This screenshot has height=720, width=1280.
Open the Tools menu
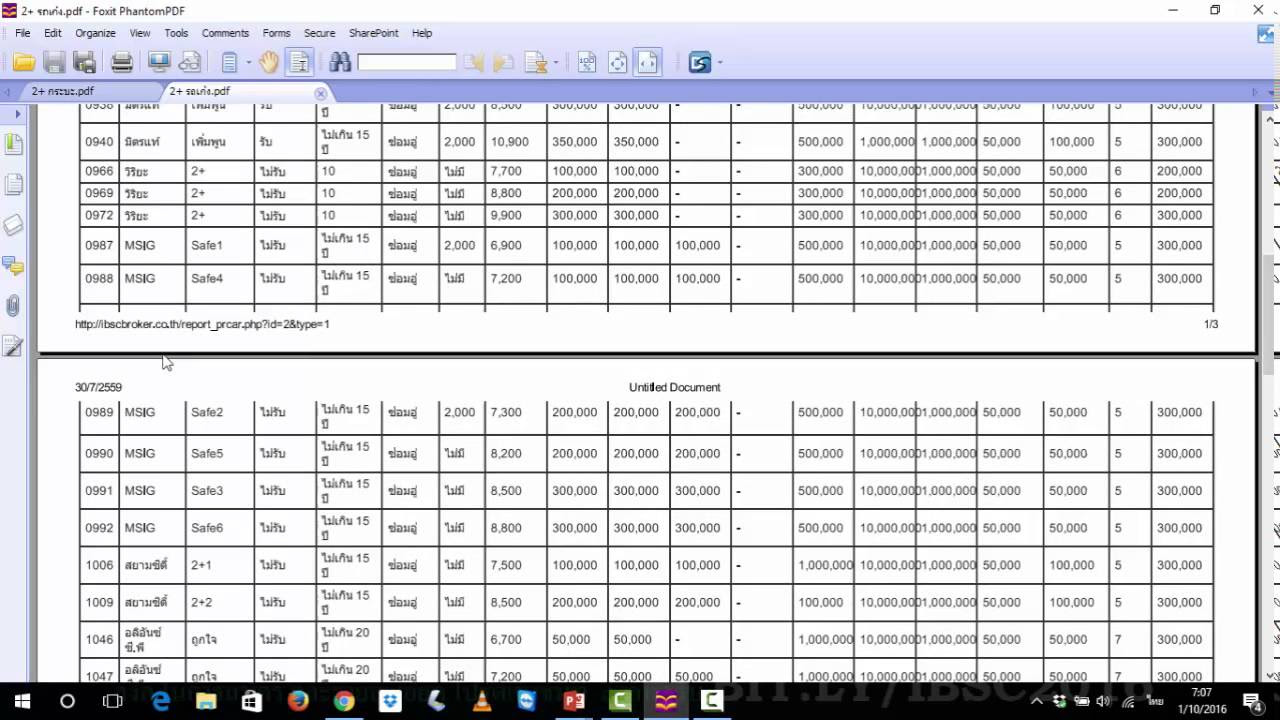(x=176, y=33)
